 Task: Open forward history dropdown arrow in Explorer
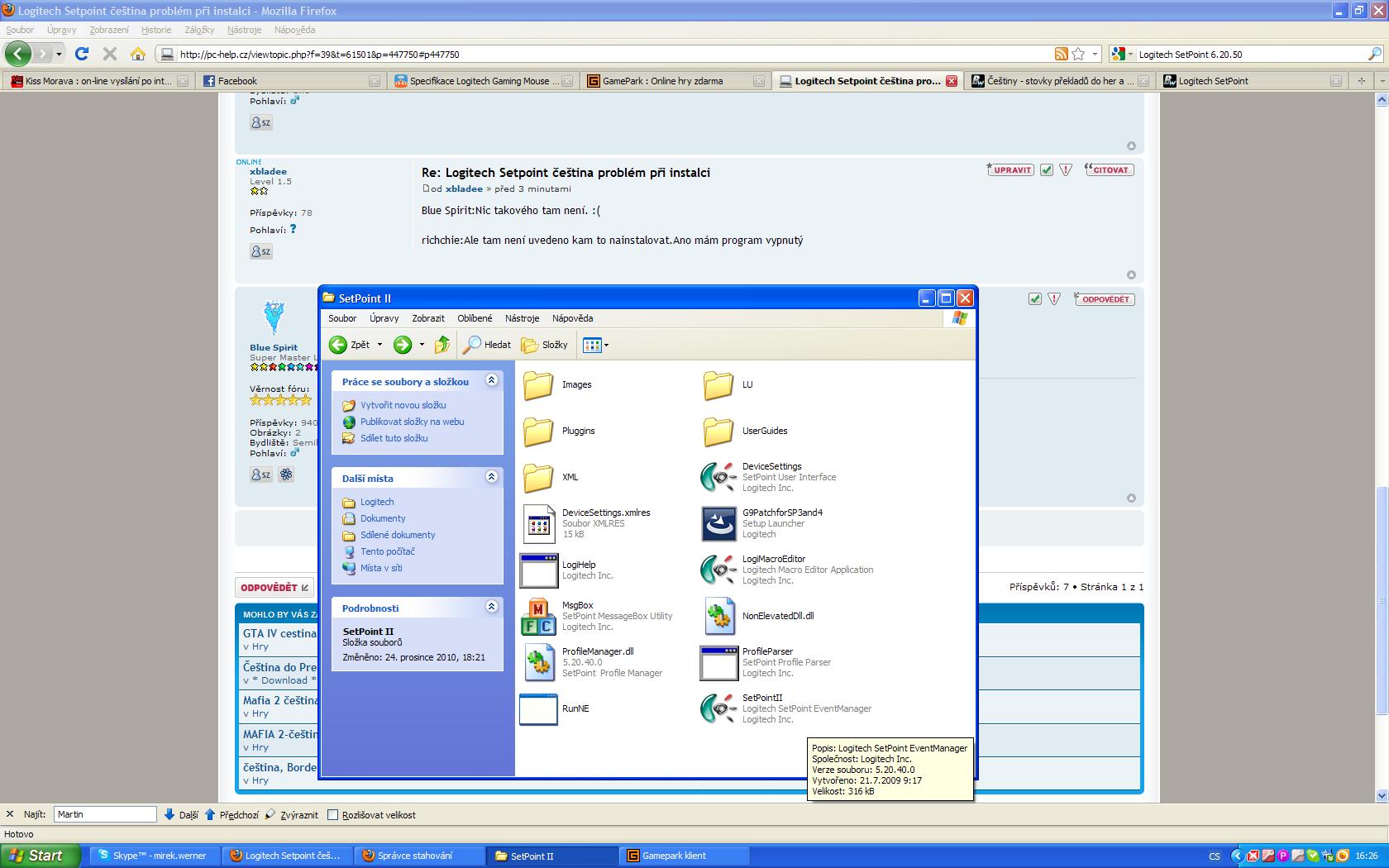tap(422, 345)
